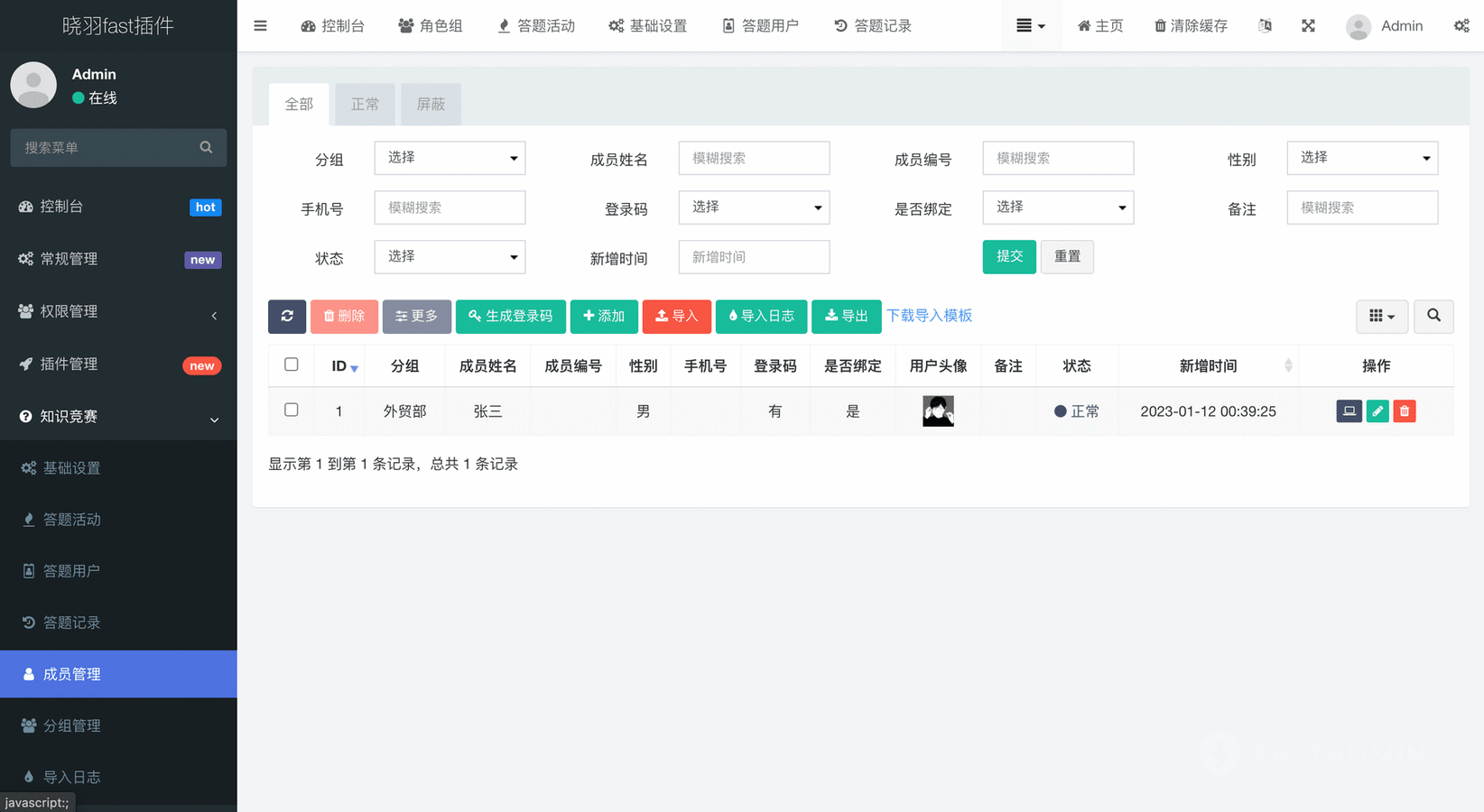Click the user avatar thumbnail for 张三
1484x812 pixels.
point(938,411)
